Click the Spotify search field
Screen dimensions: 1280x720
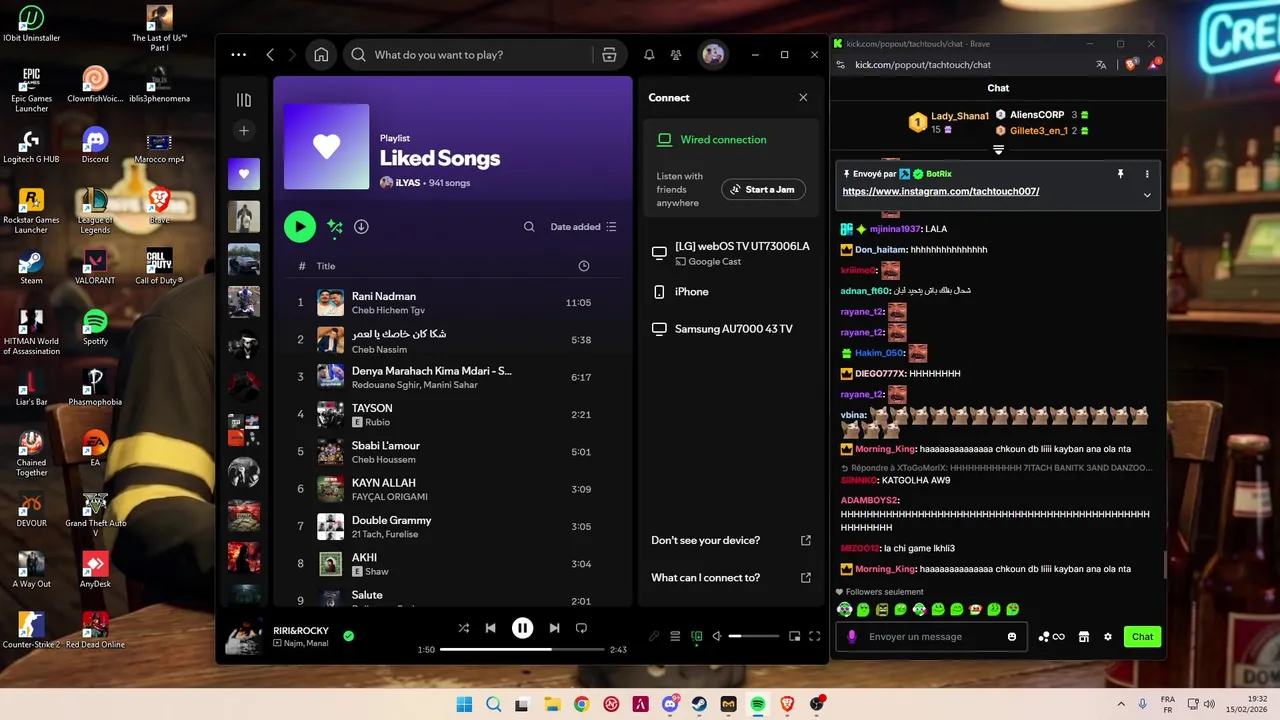(485, 55)
